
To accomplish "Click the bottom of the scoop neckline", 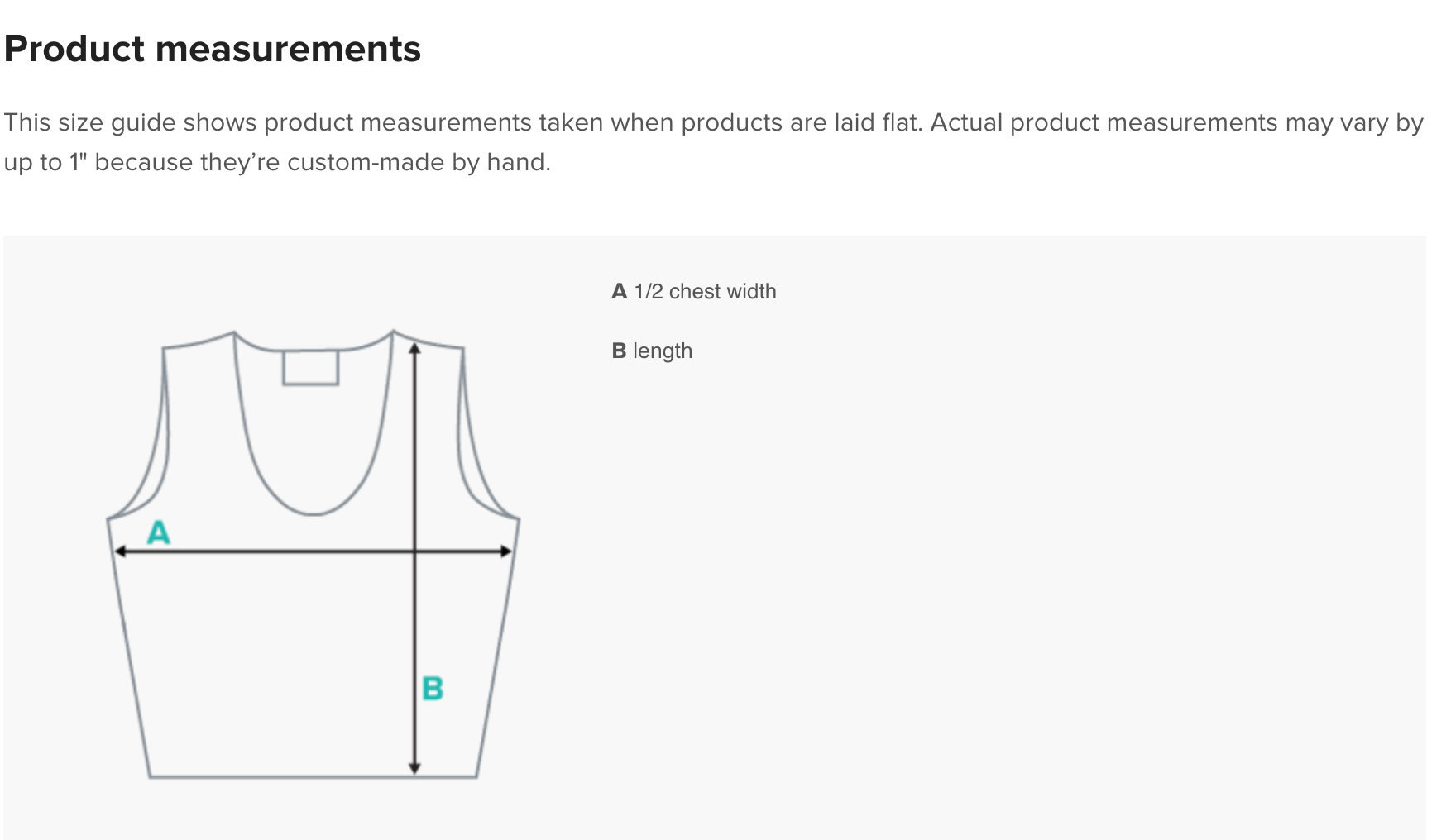I will [x=314, y=513].
